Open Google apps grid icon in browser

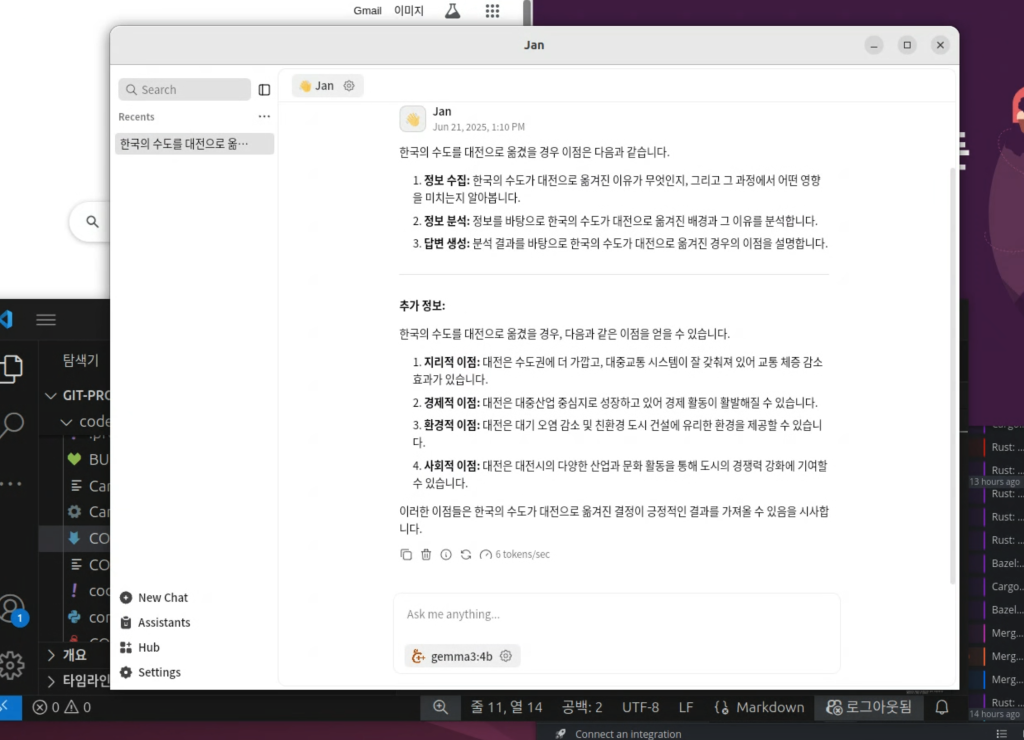492,10
